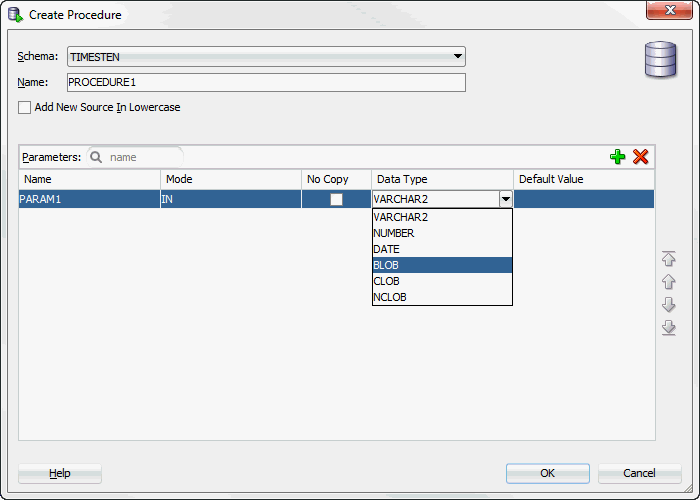
Task: Close the Create Procedure dialog
Action: click(x=669, y=10)
